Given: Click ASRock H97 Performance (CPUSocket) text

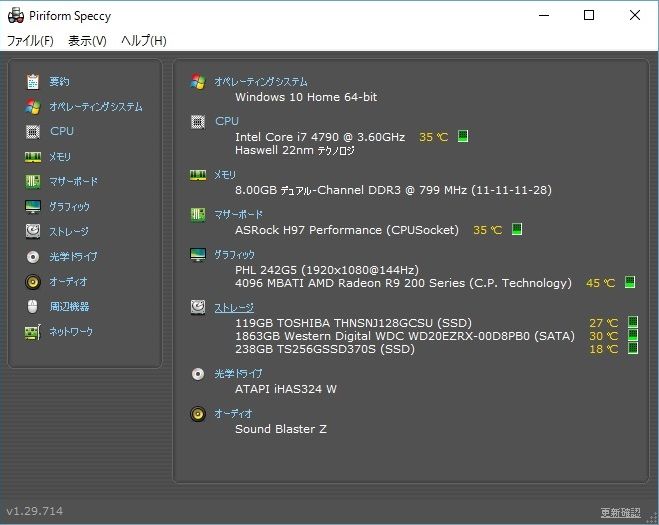Looking at the screenshot, I should pyautogui.click(x=347, y=230).
